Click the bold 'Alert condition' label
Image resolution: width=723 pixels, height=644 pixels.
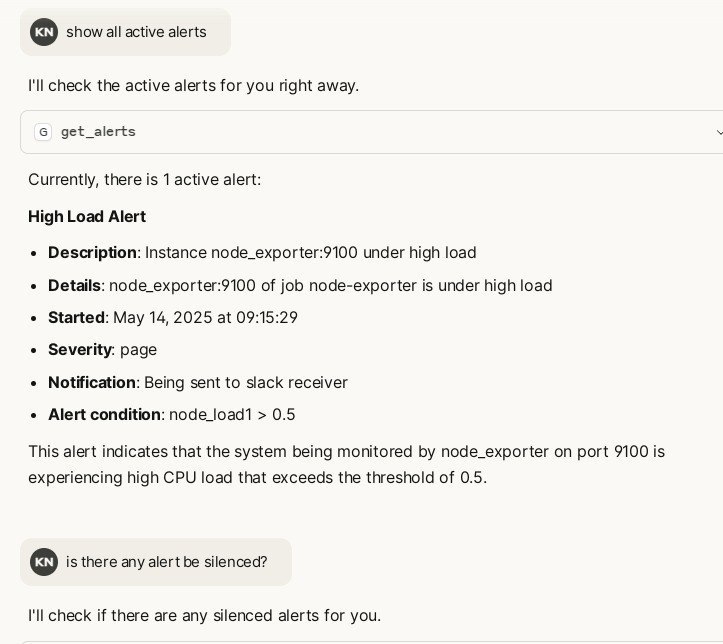point(104,414)
